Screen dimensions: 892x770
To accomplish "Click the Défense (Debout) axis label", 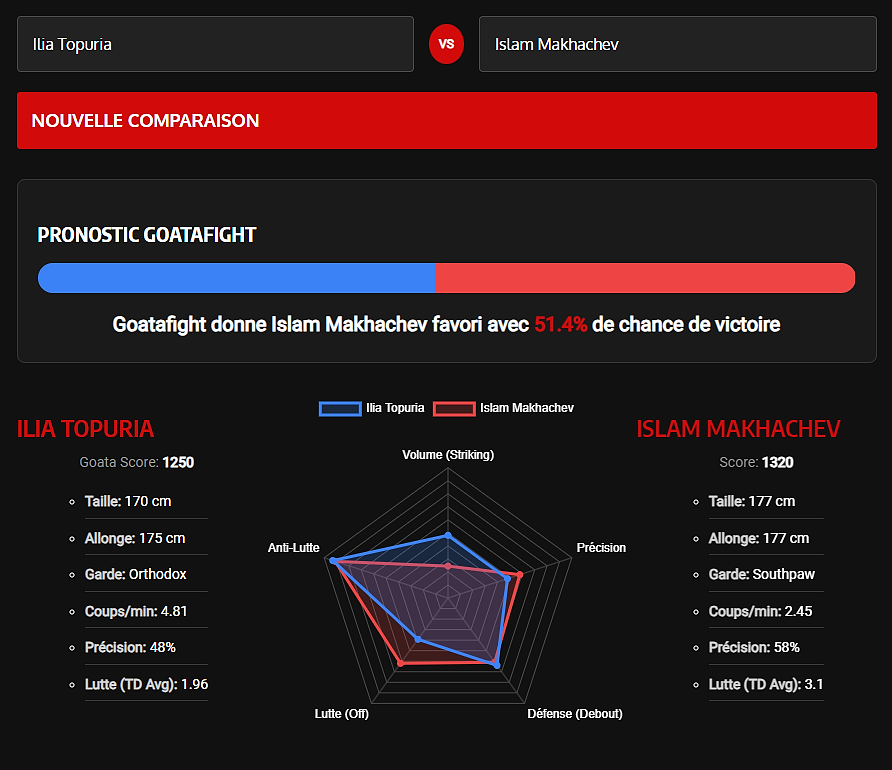I will coord(575,713).
